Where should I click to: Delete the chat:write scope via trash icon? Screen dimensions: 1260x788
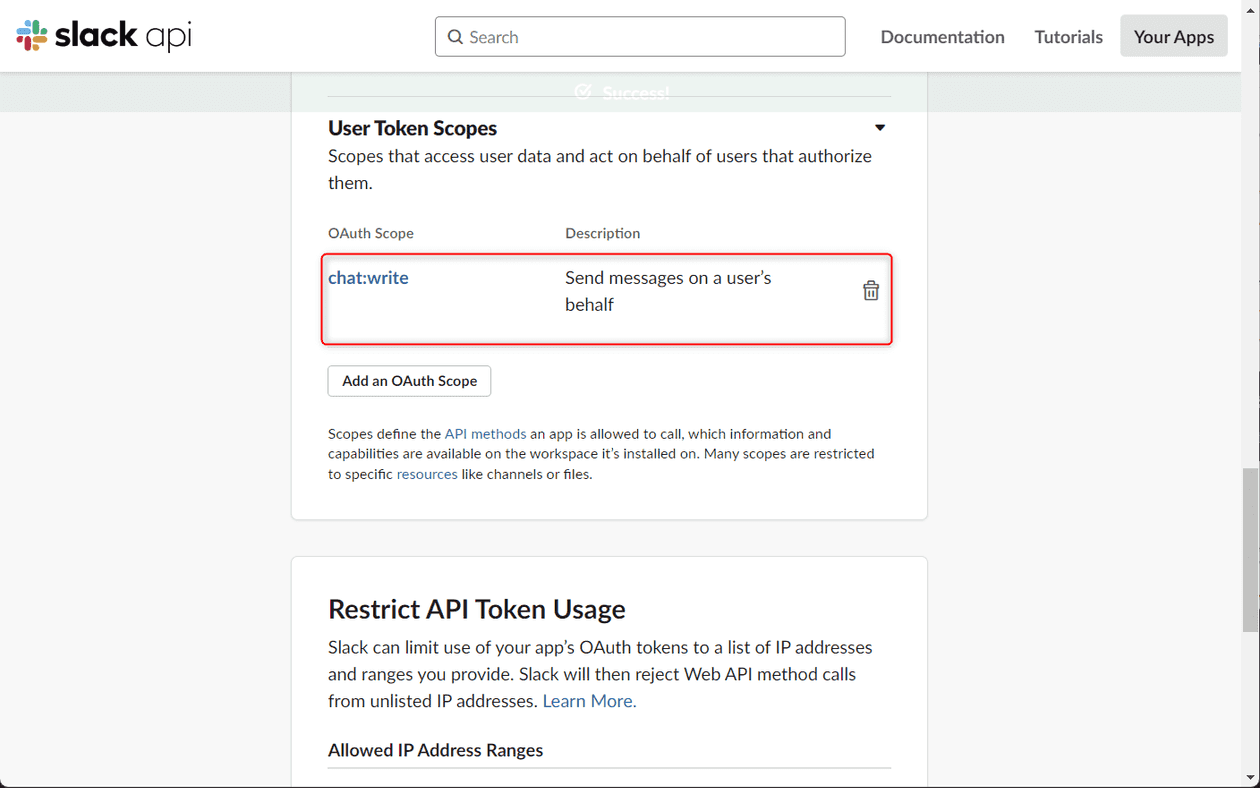pyautogui.click(x=870, y=289)
